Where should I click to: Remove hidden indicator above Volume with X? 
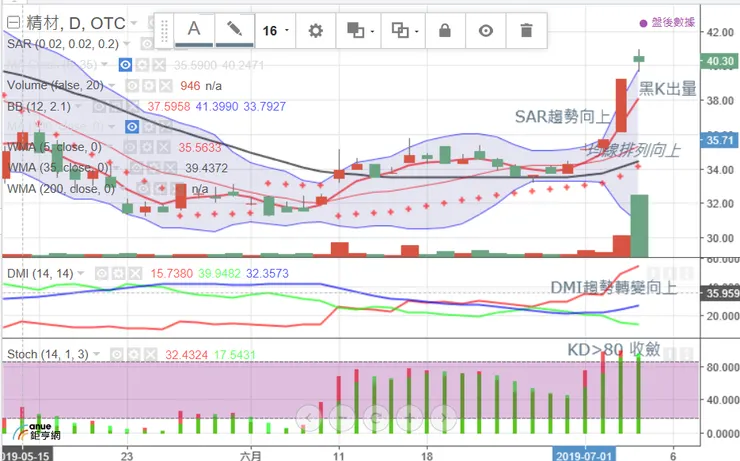tap(159, 65)
